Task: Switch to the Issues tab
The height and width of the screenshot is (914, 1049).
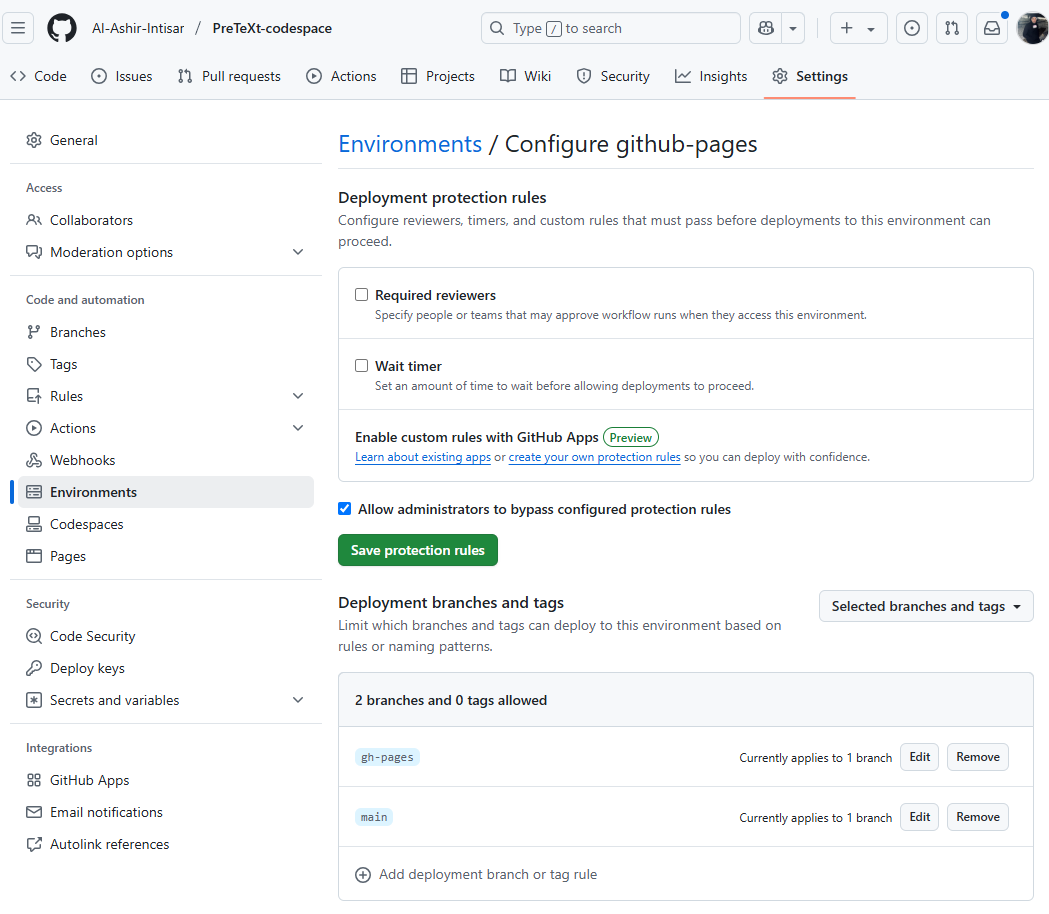Action: (x=122, y=76)
